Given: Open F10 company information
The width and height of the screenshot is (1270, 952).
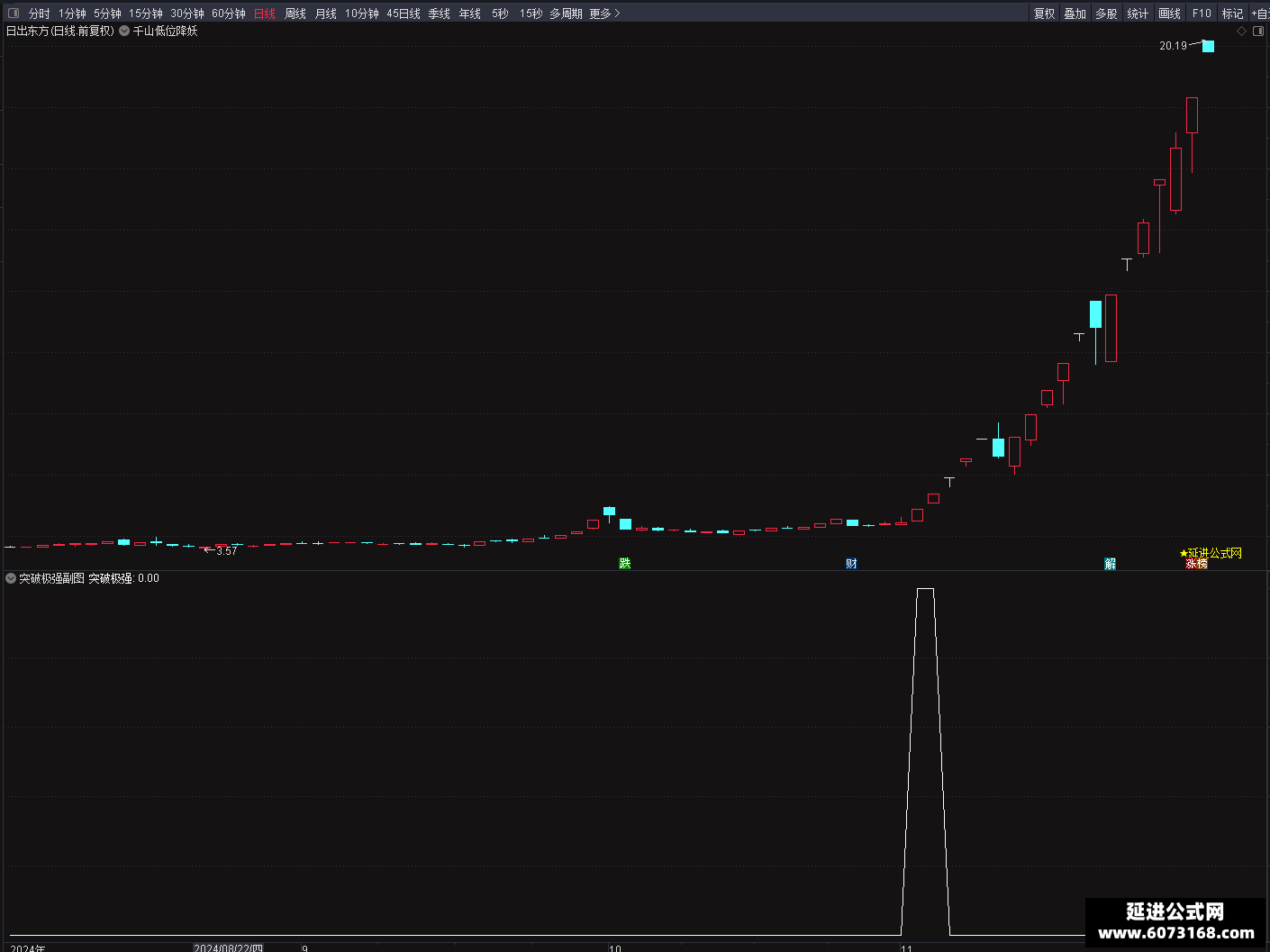Looking at the screenshot, I should tap(1202, 14).
